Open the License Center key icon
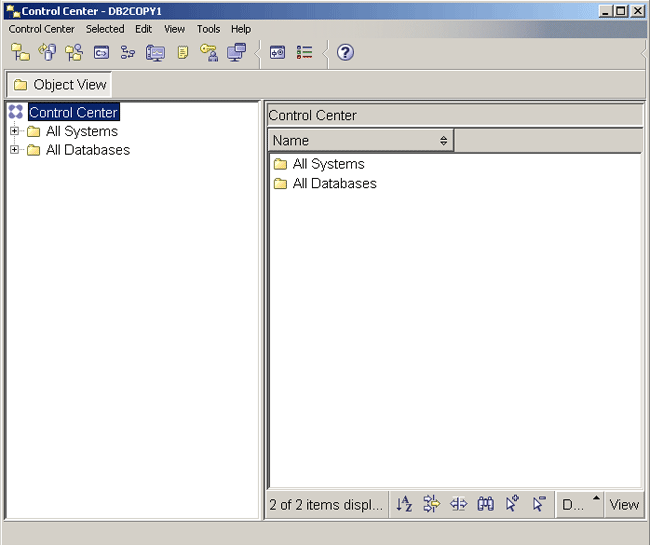Viewport: 650px width, 545px height. coord(209,53)
